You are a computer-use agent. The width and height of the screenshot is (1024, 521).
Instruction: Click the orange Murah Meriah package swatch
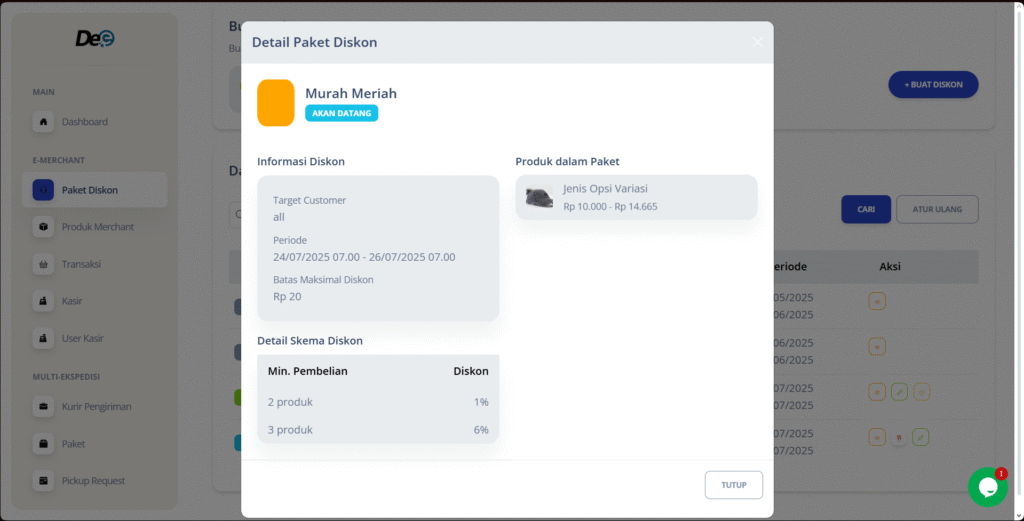click(x=276, y=103)
